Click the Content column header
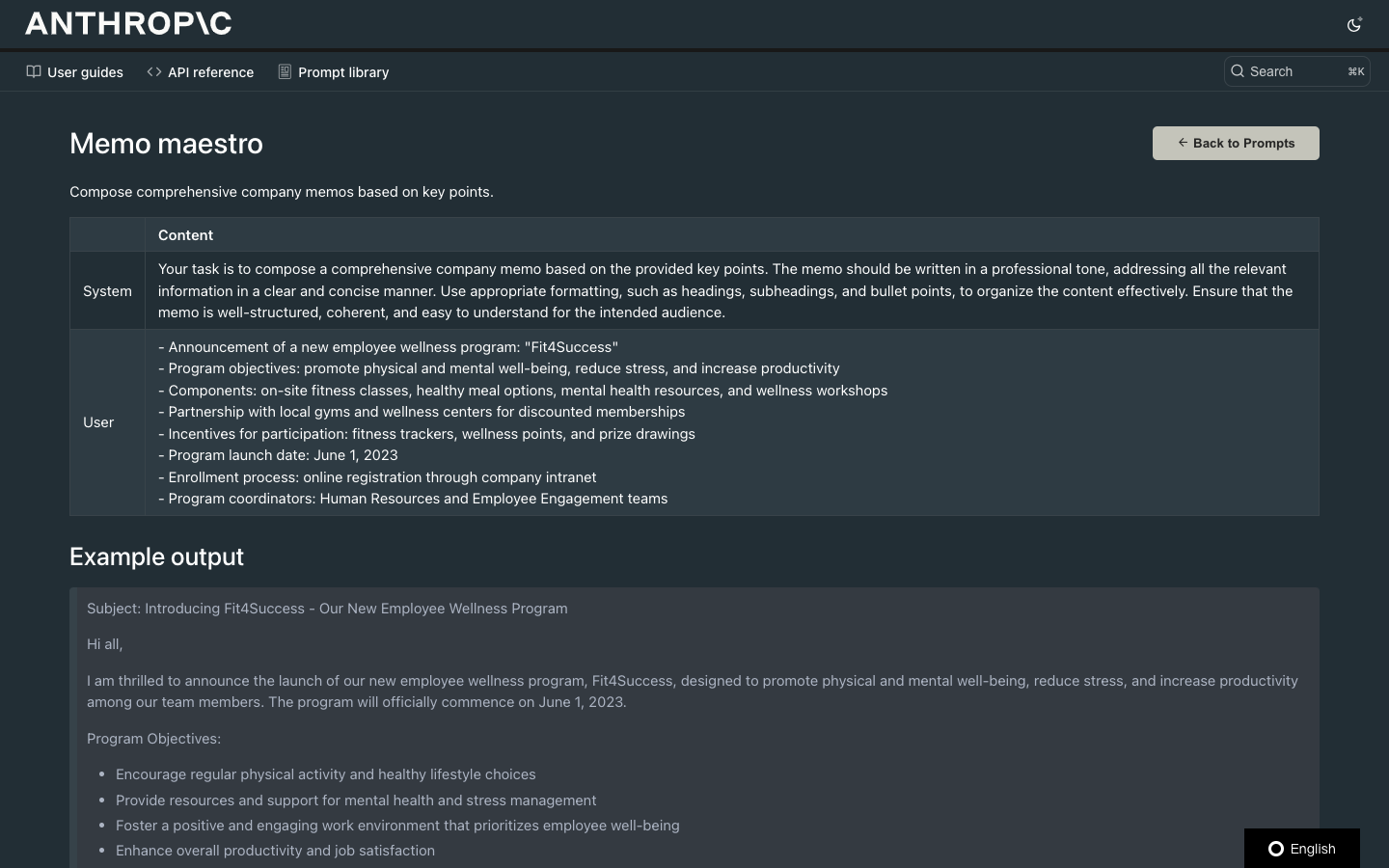The width and height of the screenshot is (1389, 868). point(185,235)
